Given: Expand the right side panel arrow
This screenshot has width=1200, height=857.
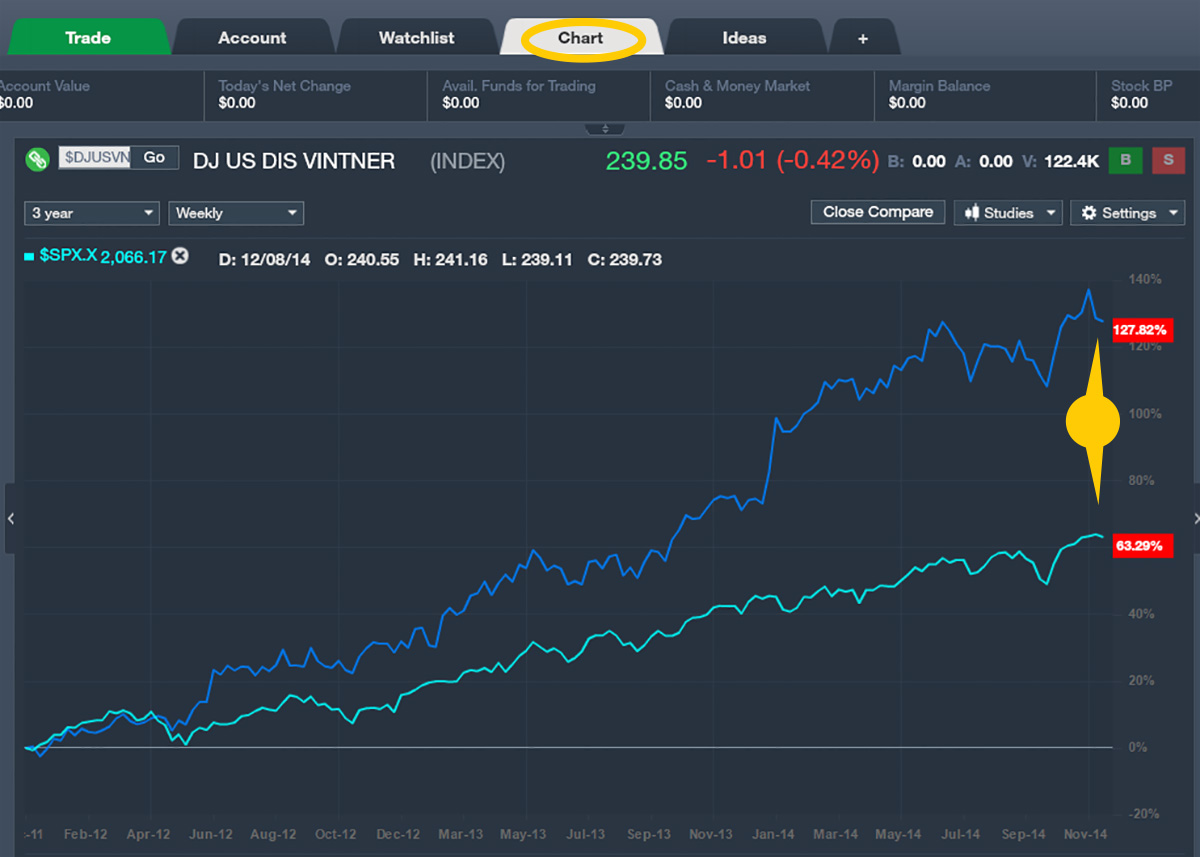Looking at the screenshot, I should [x=1196, y=518].
